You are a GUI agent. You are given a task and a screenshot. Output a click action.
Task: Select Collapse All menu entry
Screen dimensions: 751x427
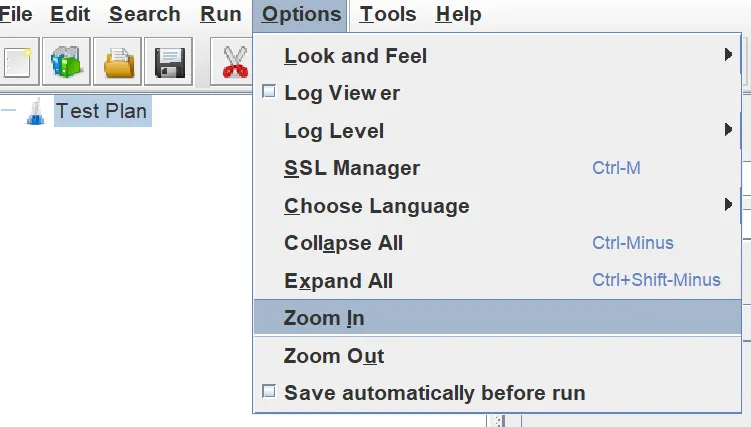(343, 243)
